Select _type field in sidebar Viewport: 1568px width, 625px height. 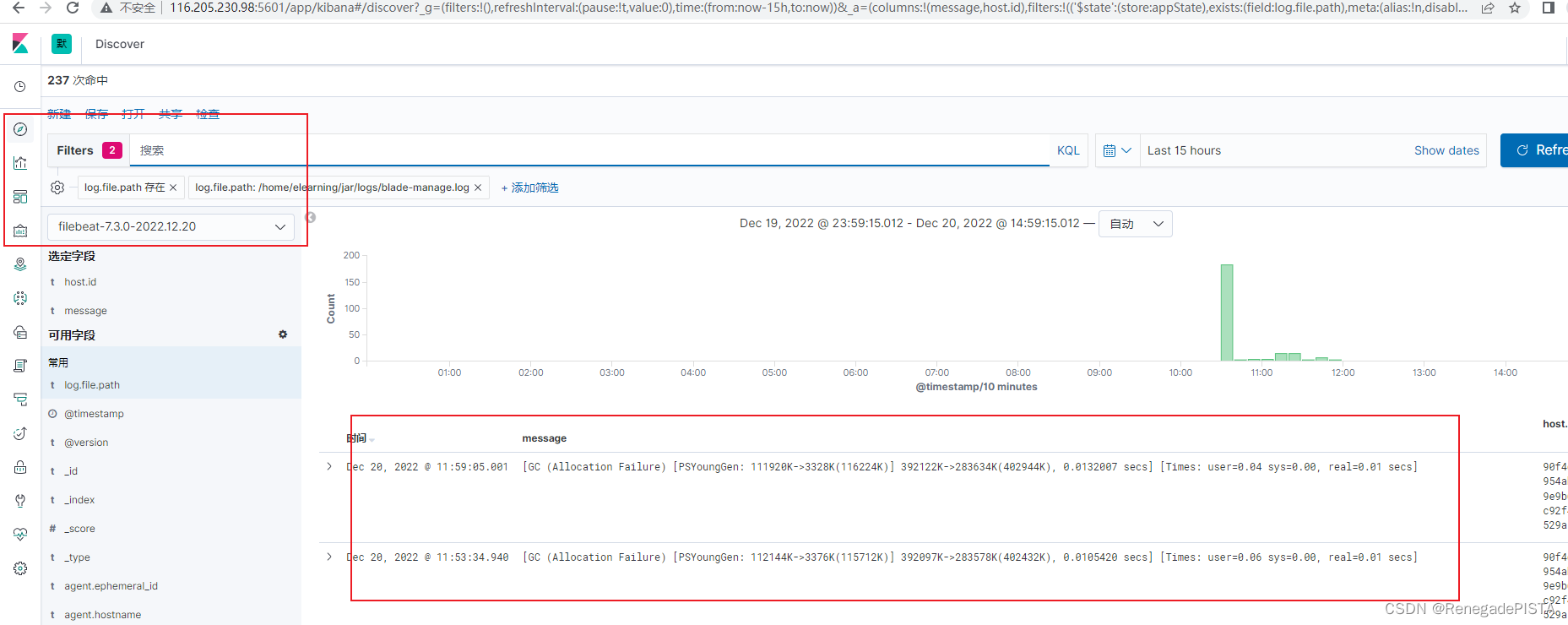[x=77, y=557]
